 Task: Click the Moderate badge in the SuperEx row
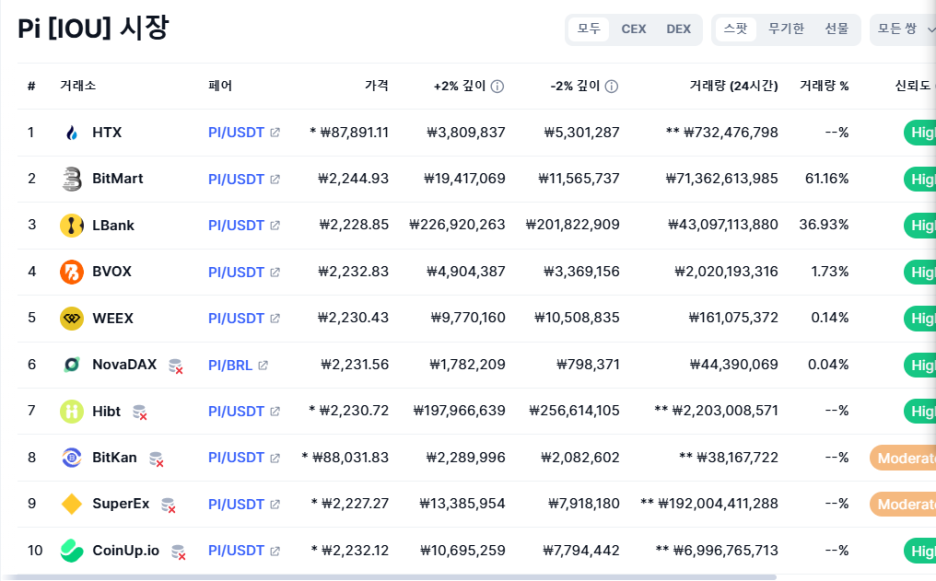pos(903,505)
